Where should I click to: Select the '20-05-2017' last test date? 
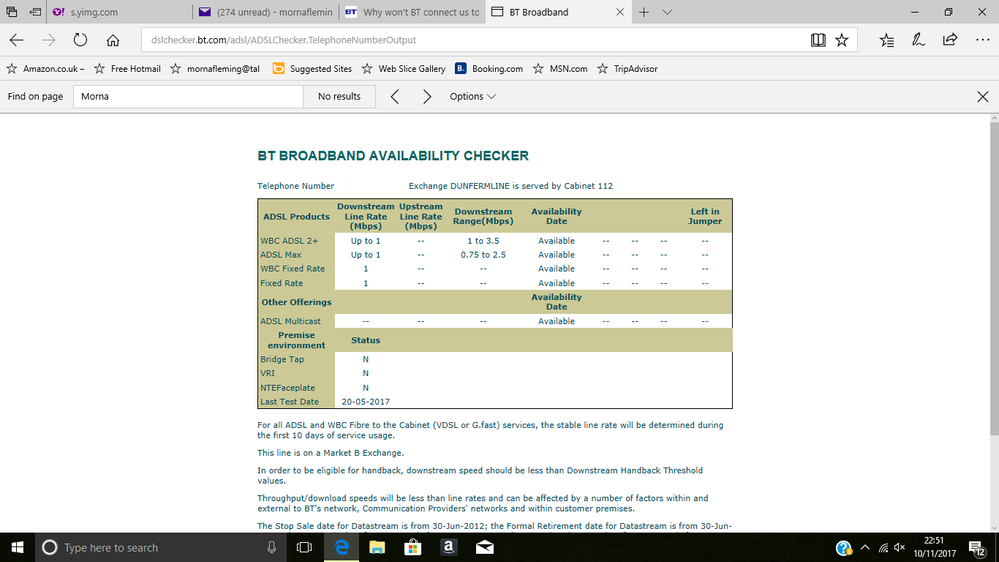(x=366, y=402)
